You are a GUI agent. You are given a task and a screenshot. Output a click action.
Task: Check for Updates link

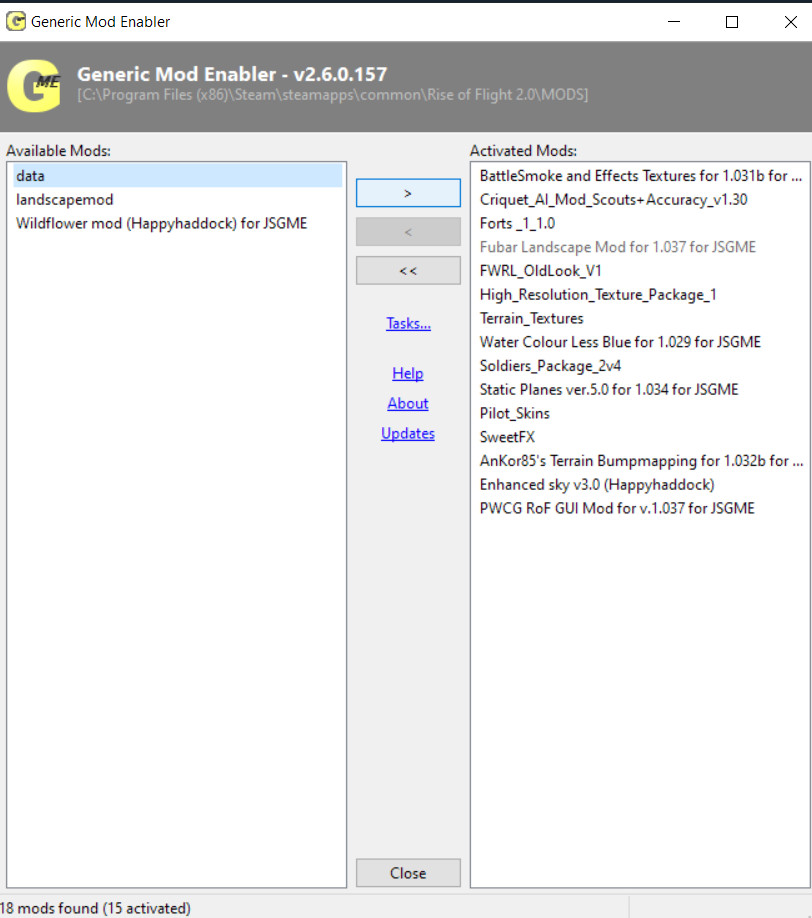click(407, 433)
